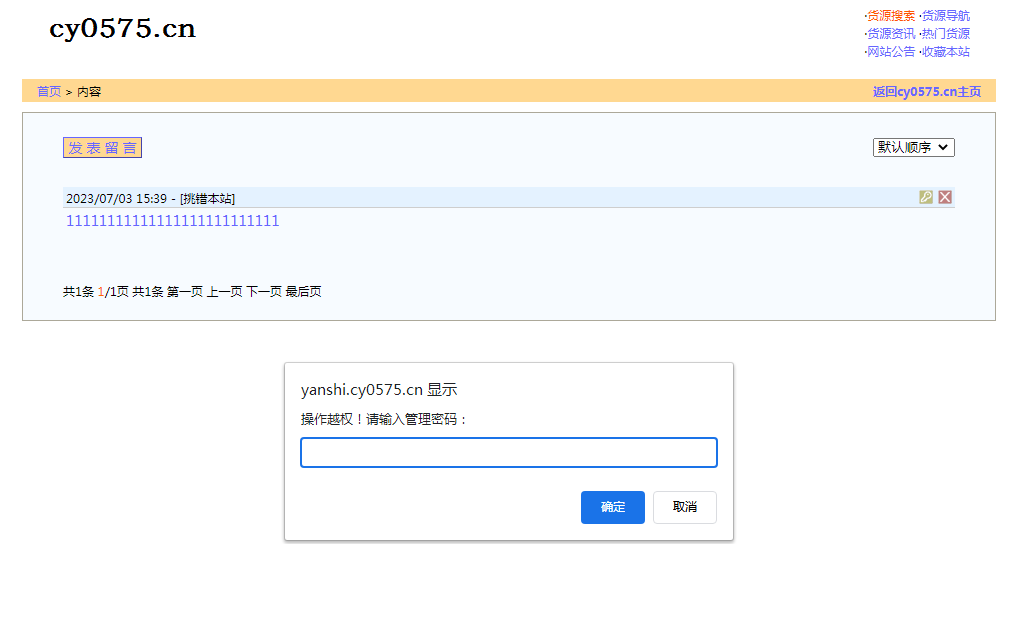
Task: Go to 首页 in the breadcrumb
Action: (x=49, y=92)
